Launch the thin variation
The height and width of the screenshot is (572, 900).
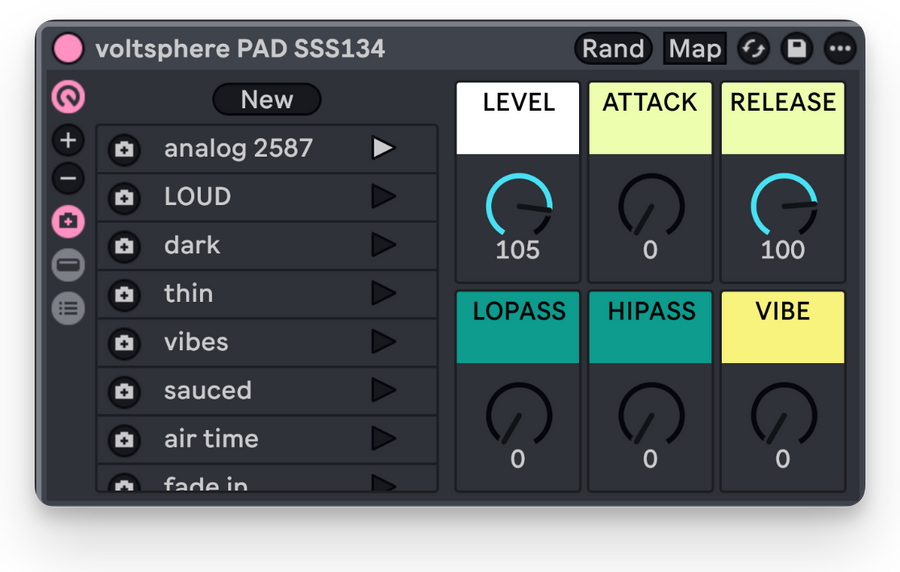pos(383,293)
